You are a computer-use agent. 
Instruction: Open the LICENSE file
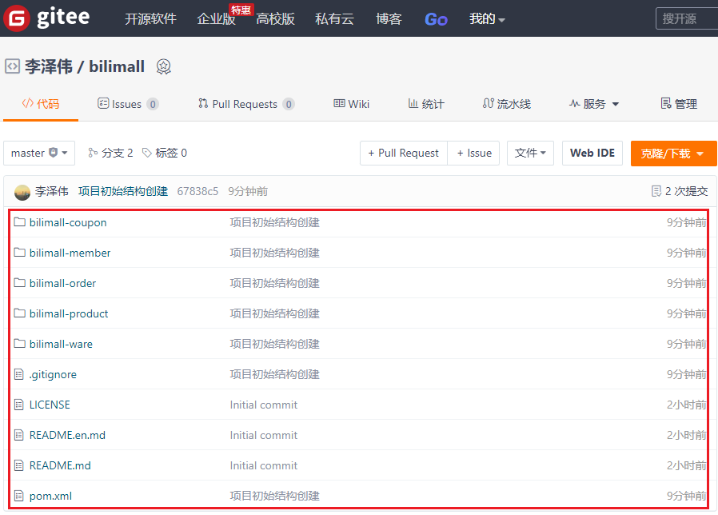coord(49,405)
